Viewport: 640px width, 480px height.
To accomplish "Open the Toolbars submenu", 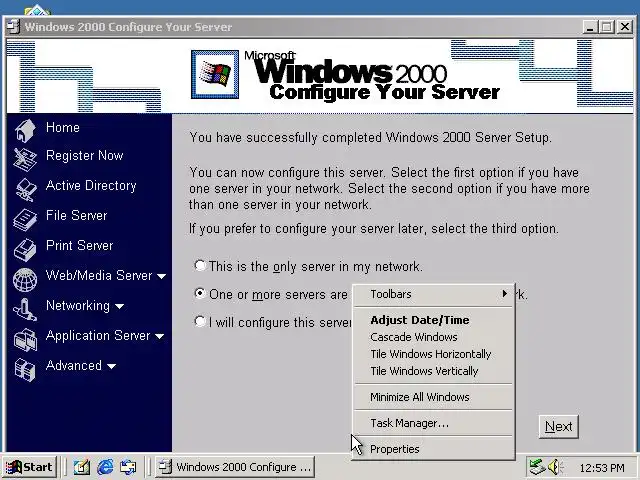I will pos(433,294).
